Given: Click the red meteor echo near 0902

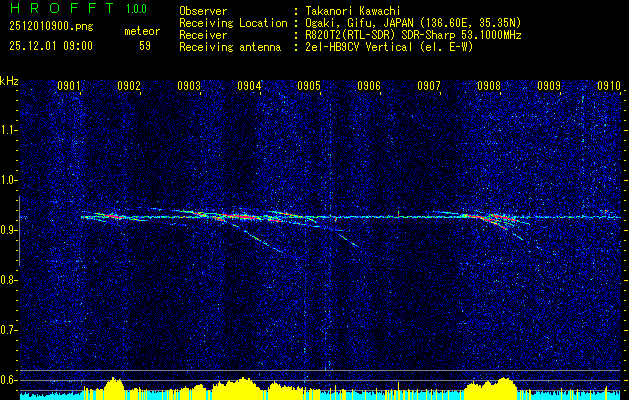Looking at the screenshot, I should 113,216.
